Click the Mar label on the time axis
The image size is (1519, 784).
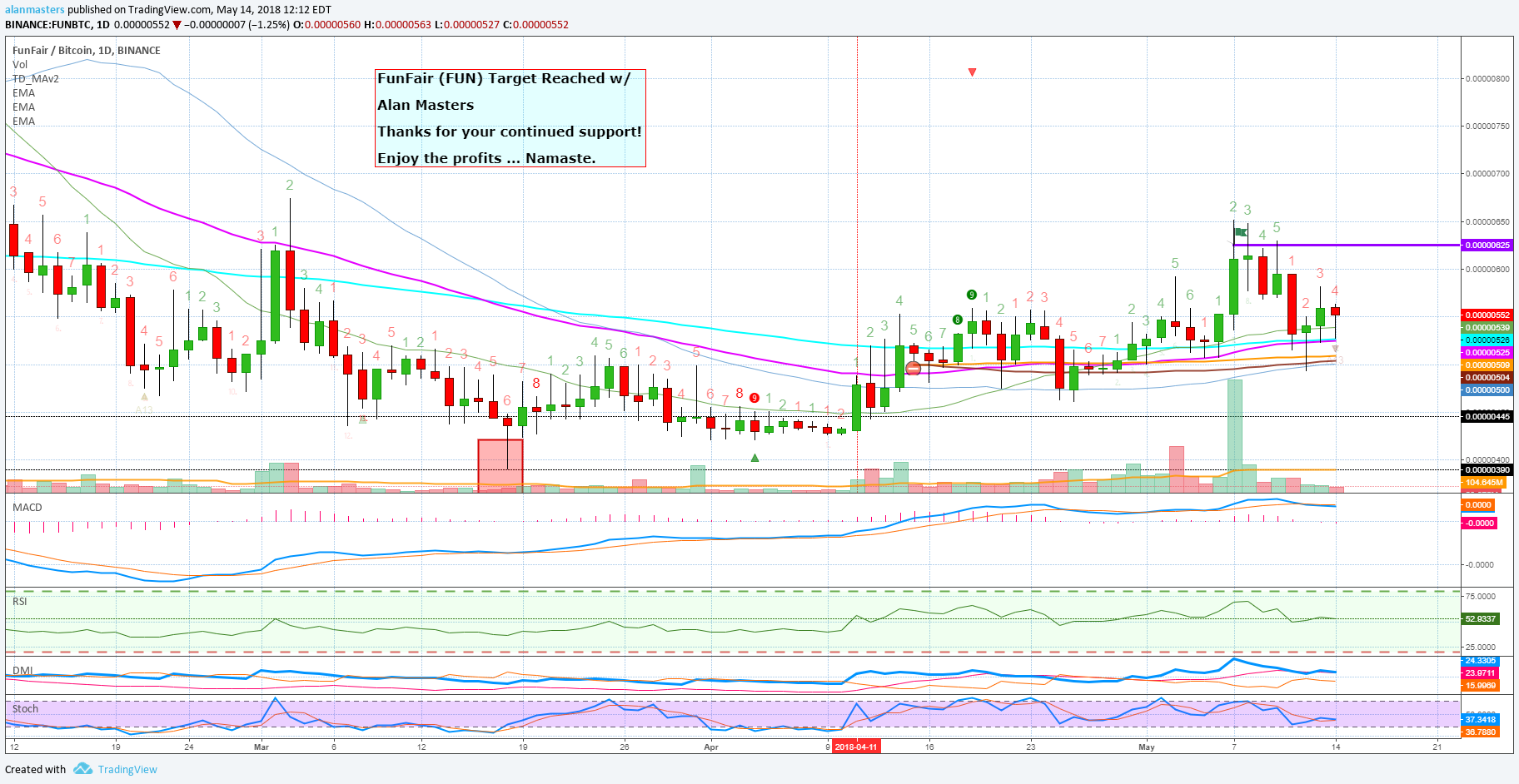click(261, 747)
